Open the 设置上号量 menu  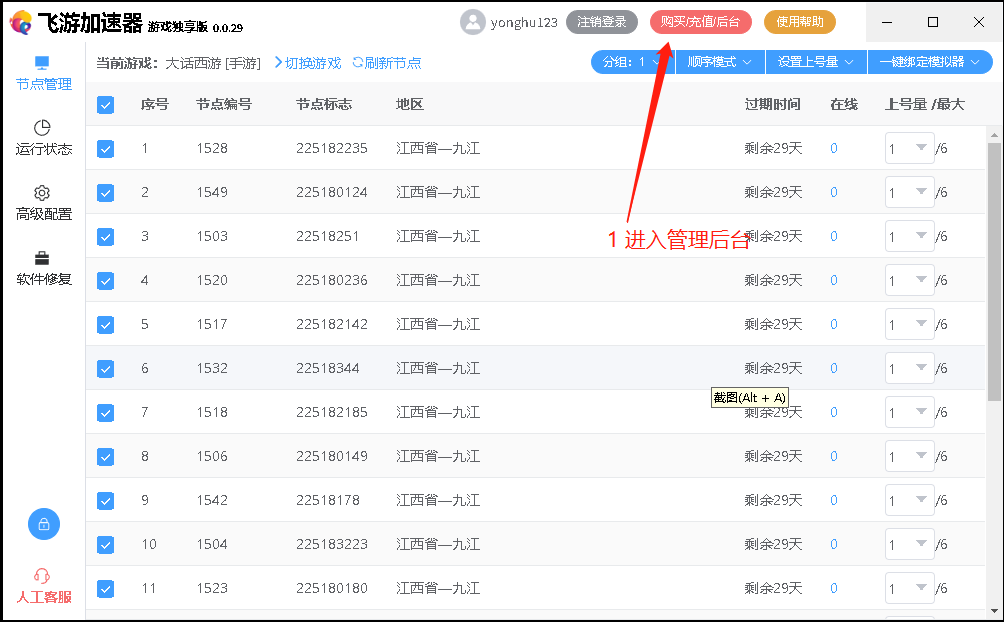pos(815,62)
